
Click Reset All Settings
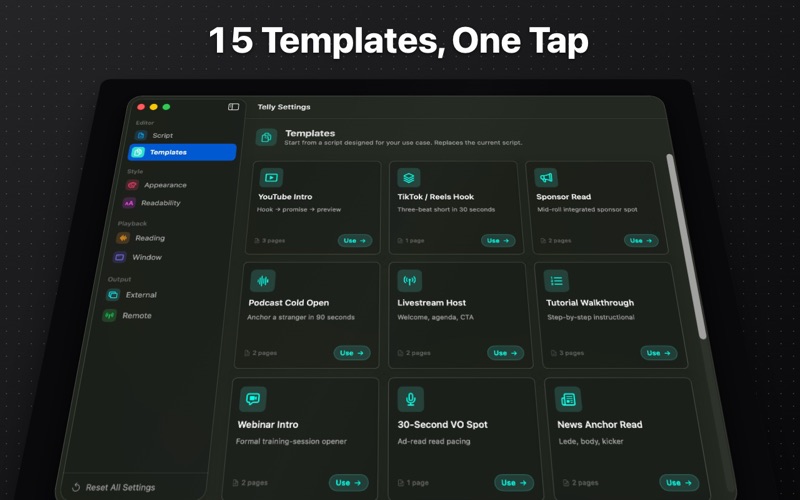pos(114,487)
